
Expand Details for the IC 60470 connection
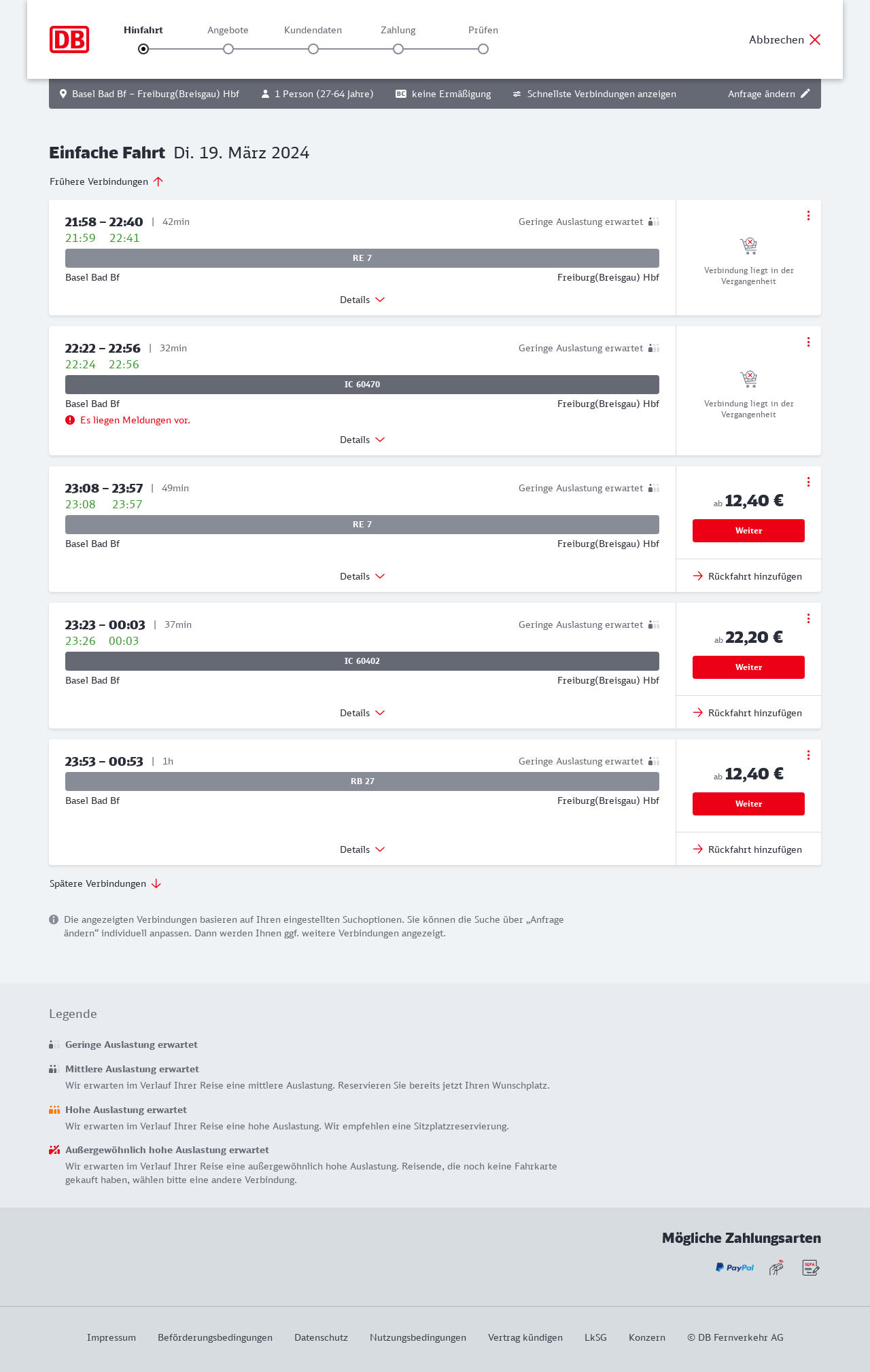[x=362, y=440]
